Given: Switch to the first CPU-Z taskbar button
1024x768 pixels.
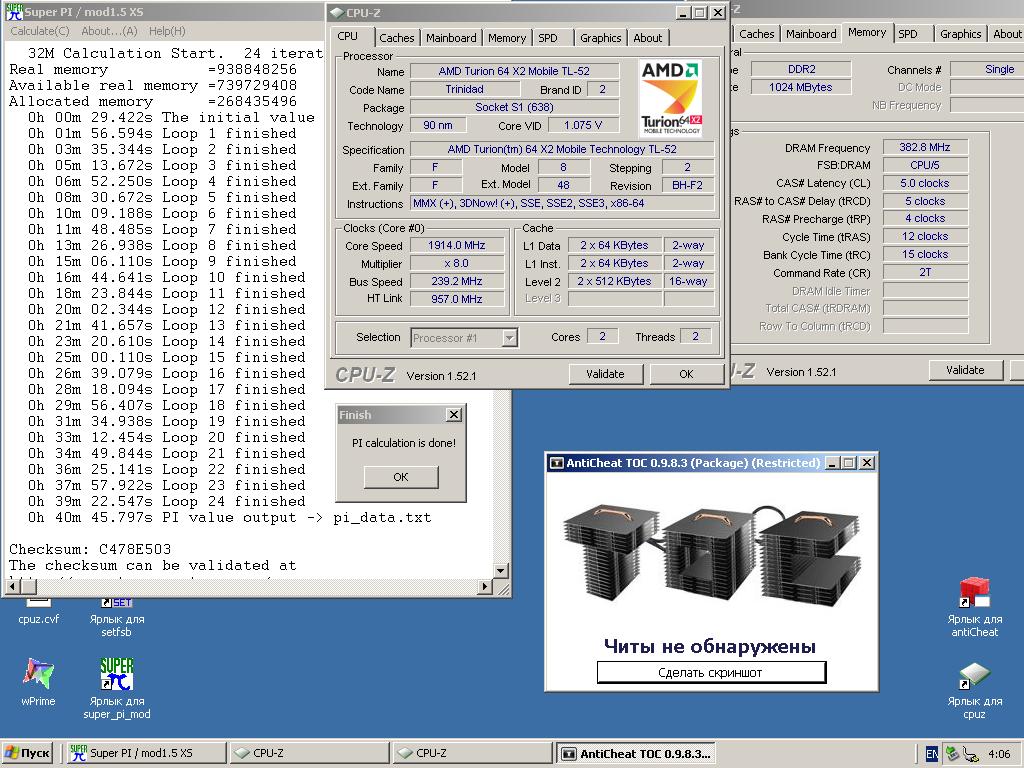Looking at the screenshot, I should [309, 753].
